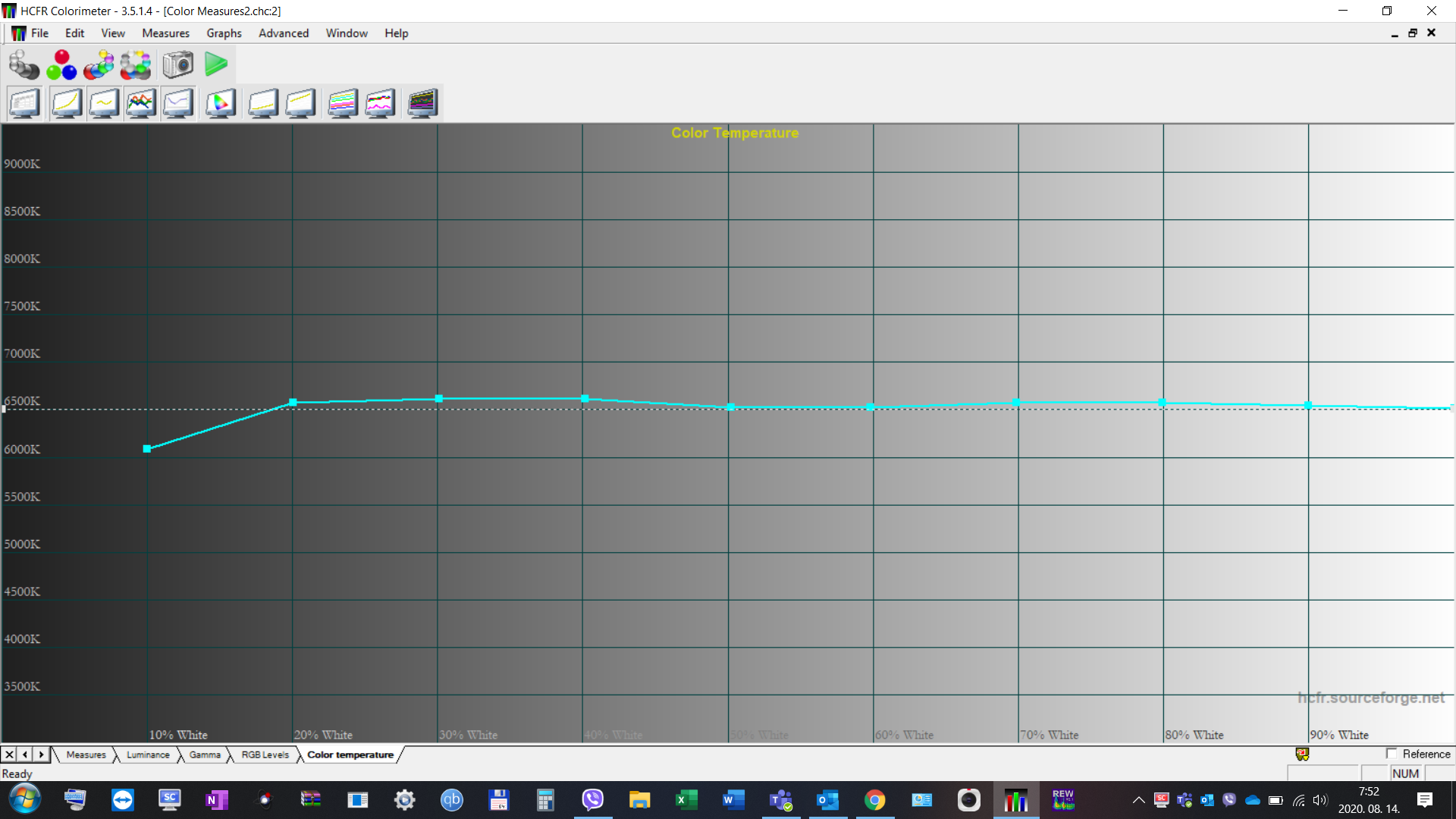Display the measures data grid view
1456x819 pixels.
tap(25, 102)
